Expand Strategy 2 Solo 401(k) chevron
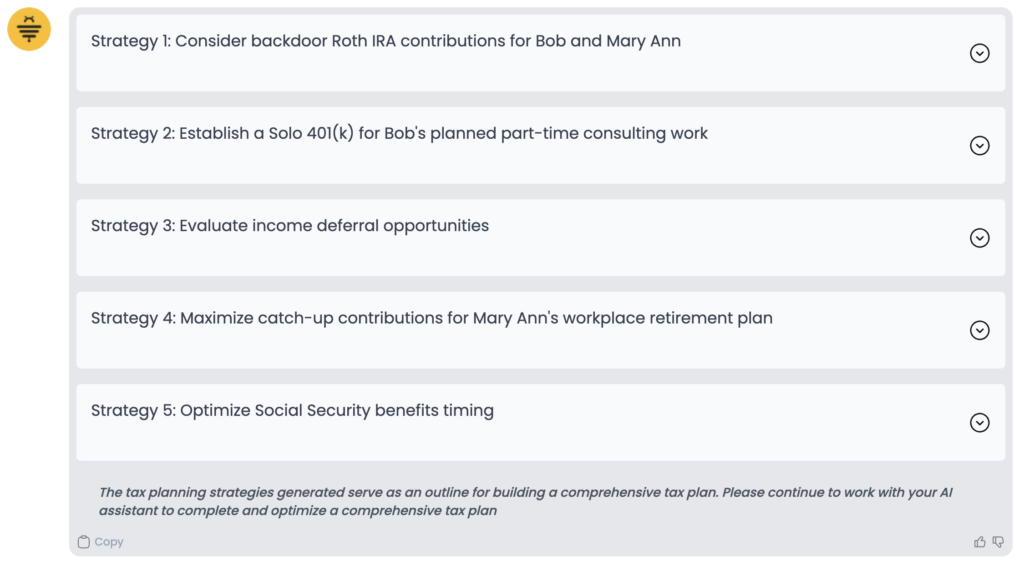This screenshot has width=1024, height=566. point(980,146)
